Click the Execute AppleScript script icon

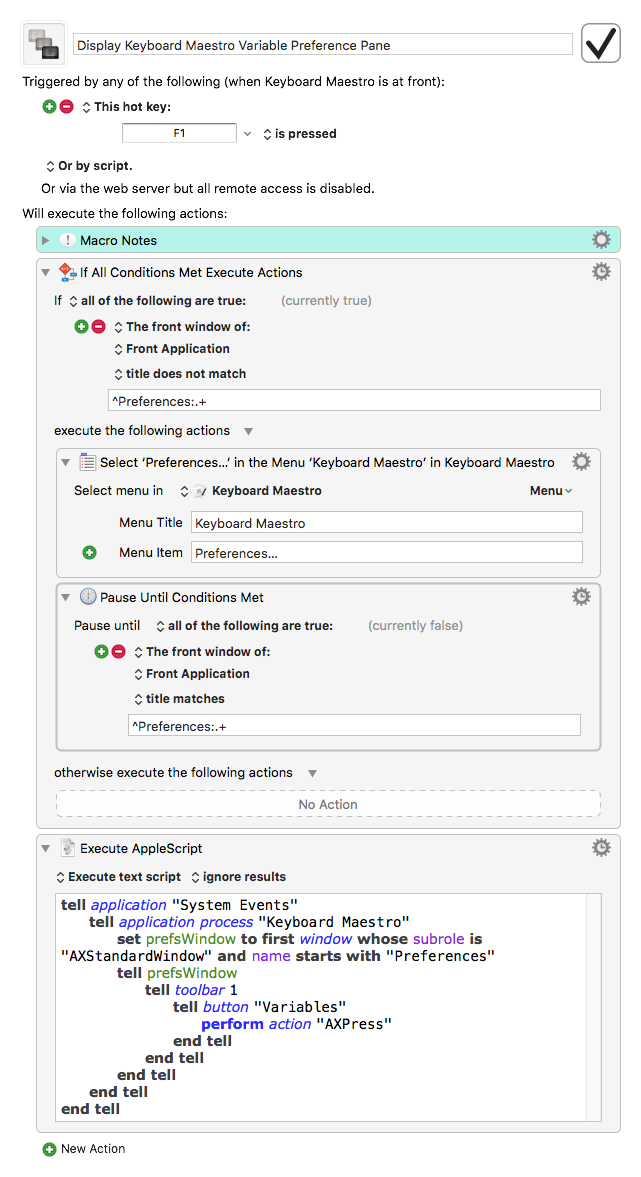[68, 847]
